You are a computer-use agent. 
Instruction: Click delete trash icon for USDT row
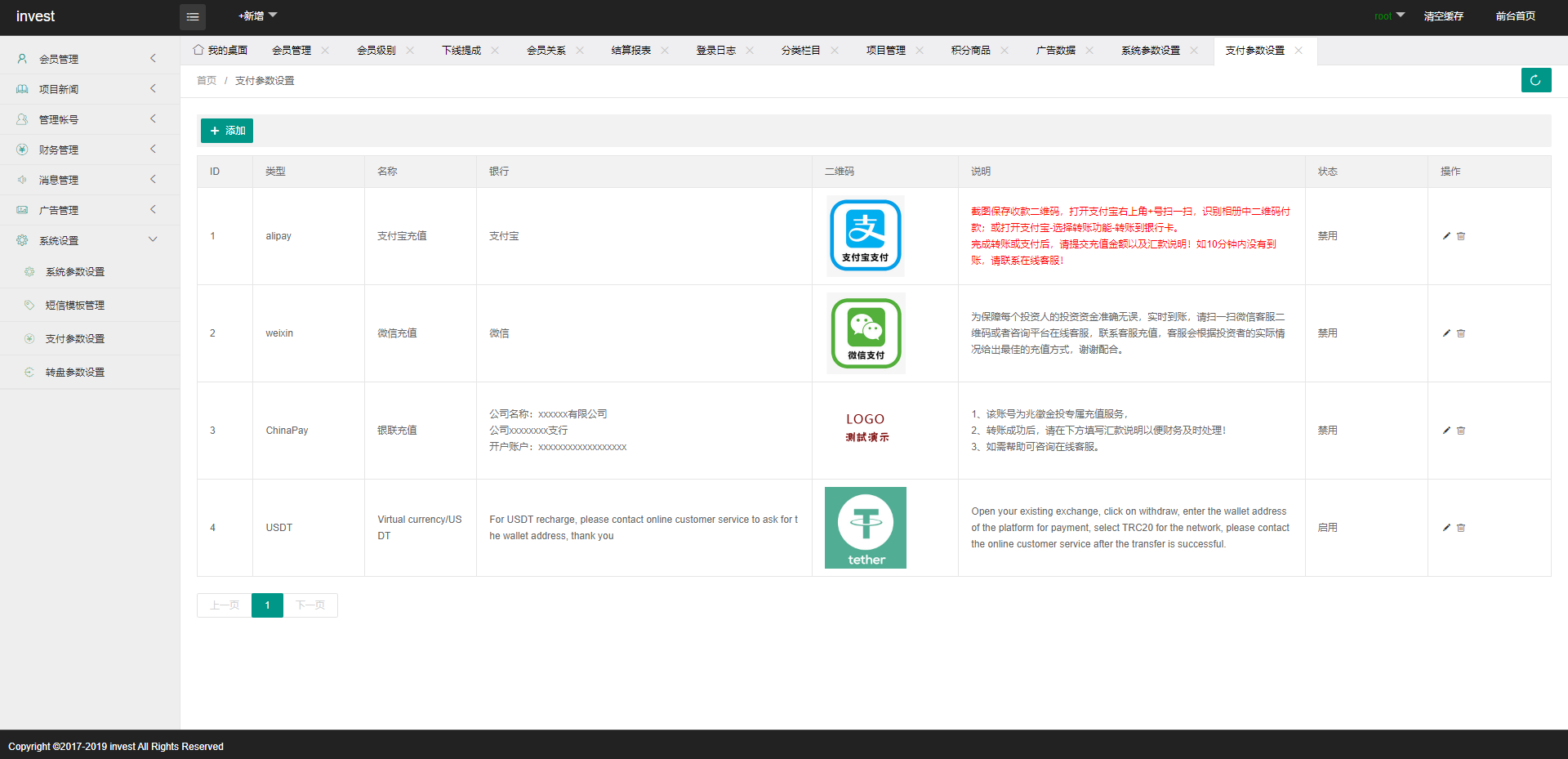(1461, 528)
